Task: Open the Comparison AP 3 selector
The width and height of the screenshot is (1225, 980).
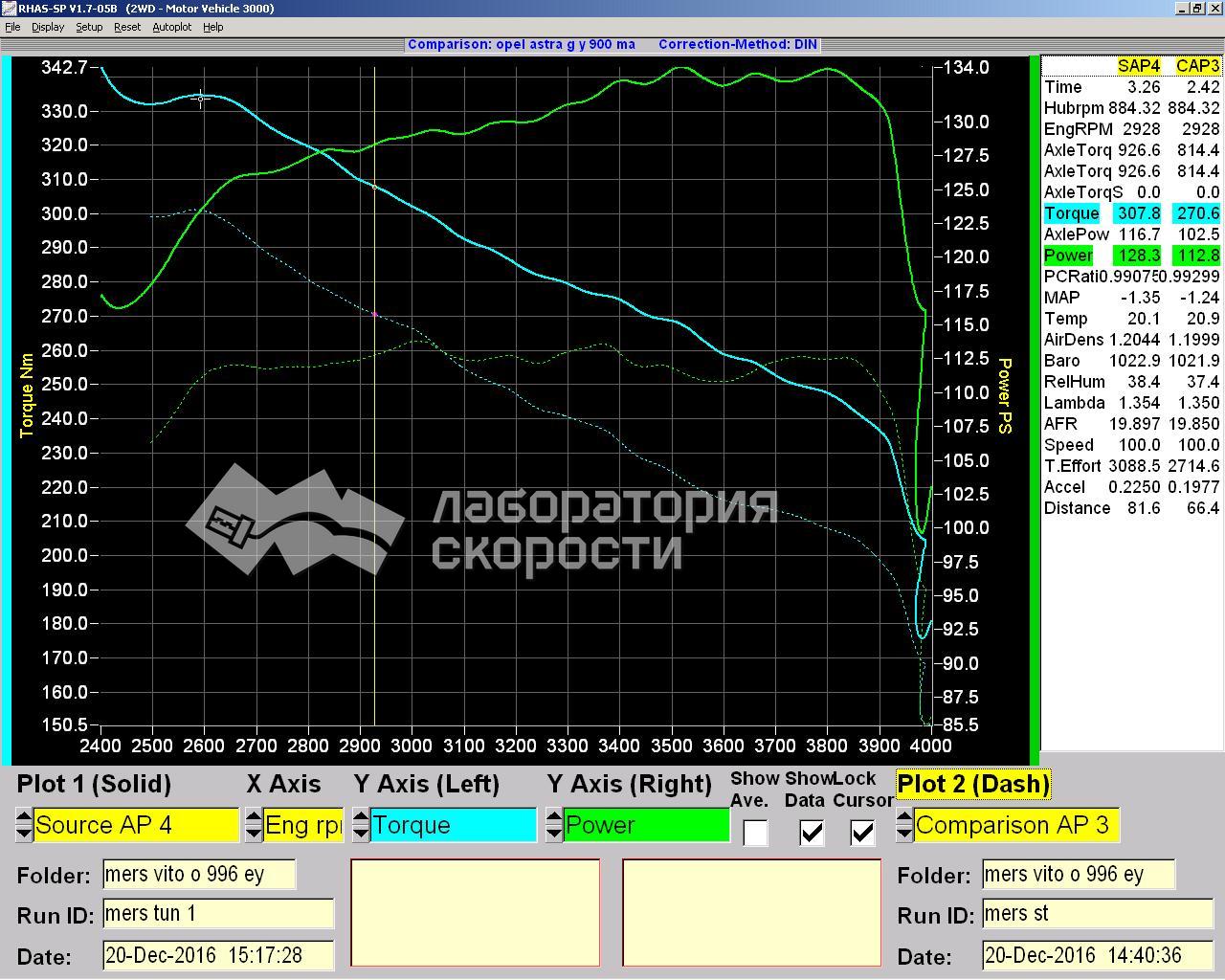Action: (1016, 825)
